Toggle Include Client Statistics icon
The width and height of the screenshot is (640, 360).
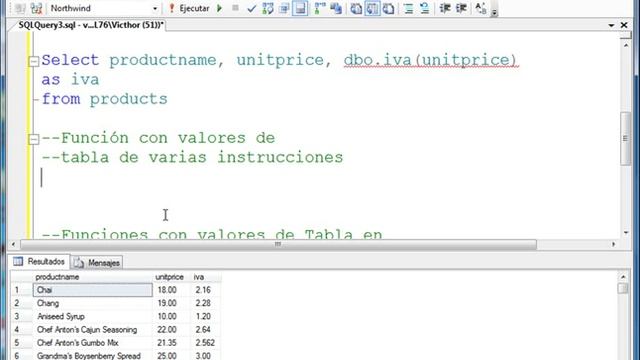click(x=336, y=8)
